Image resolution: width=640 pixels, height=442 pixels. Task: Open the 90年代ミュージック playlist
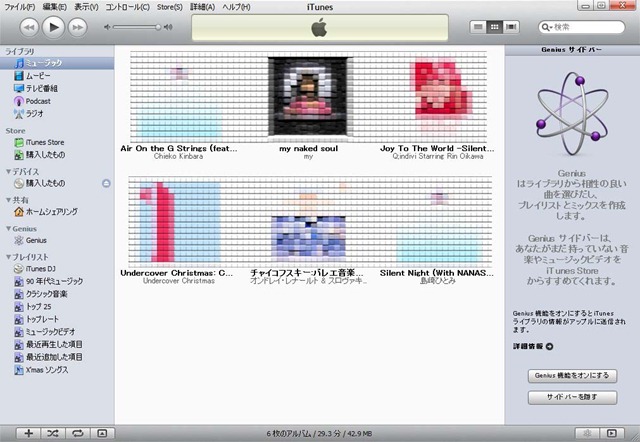57,282
